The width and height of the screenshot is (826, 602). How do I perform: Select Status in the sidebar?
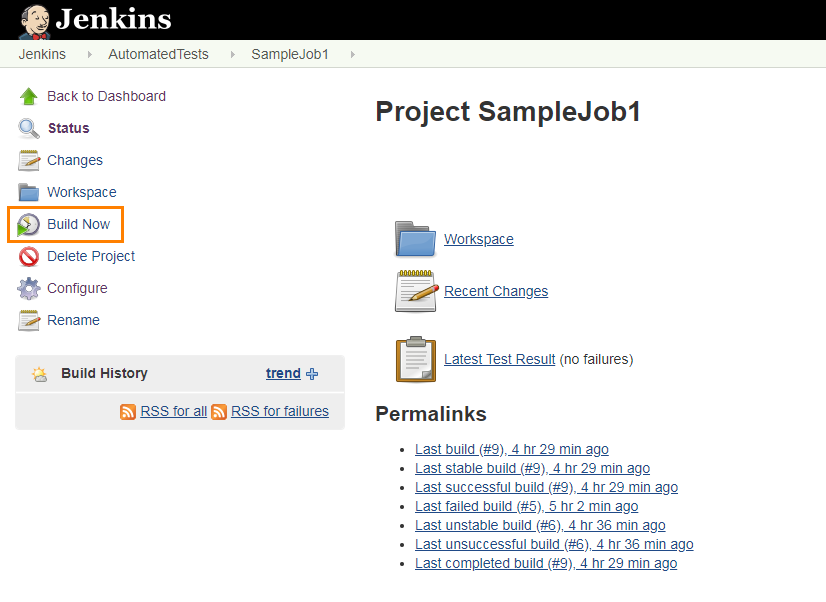(x=69, y=129)
